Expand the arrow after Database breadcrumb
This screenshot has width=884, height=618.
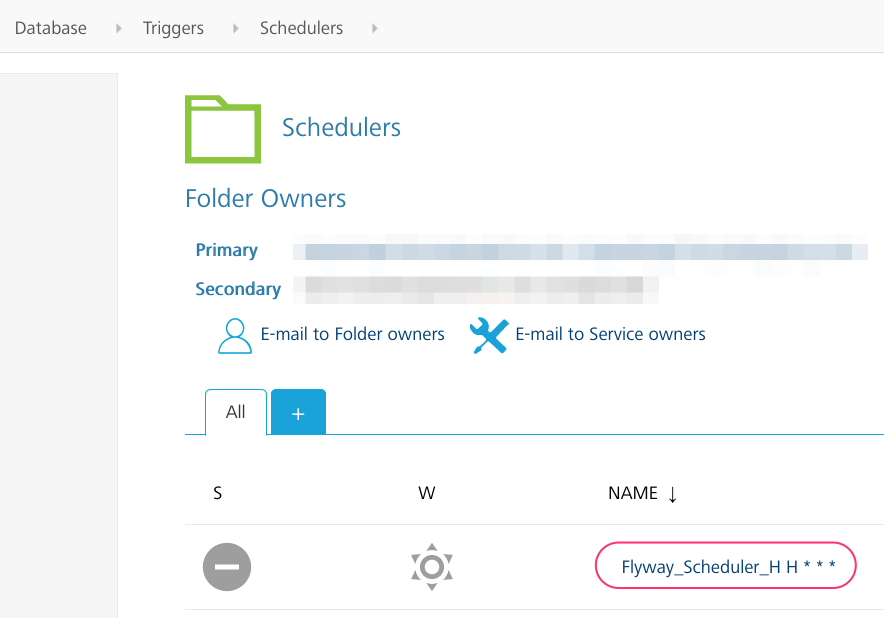(x=119, y=28)
